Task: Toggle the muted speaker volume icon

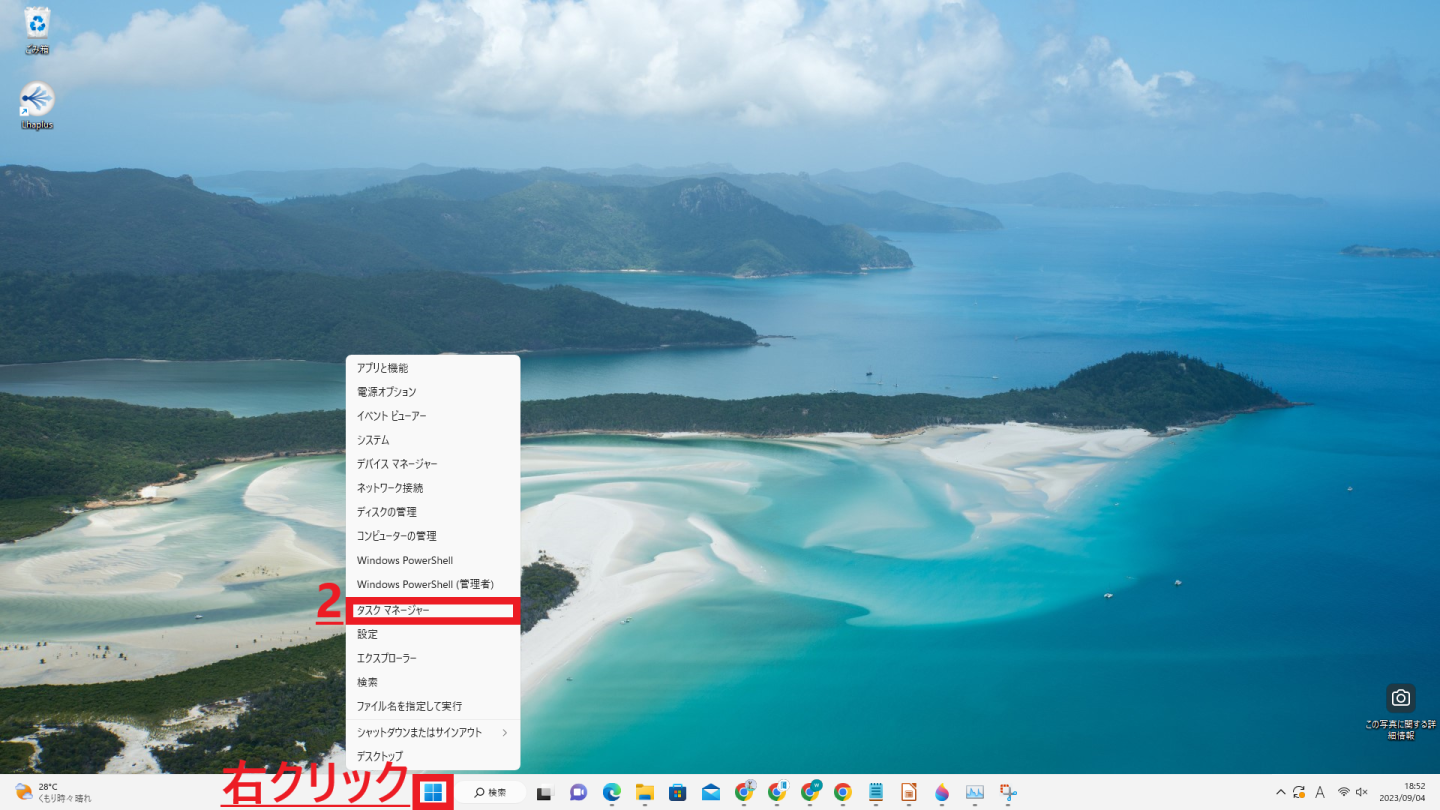Action: [1361, 792]
